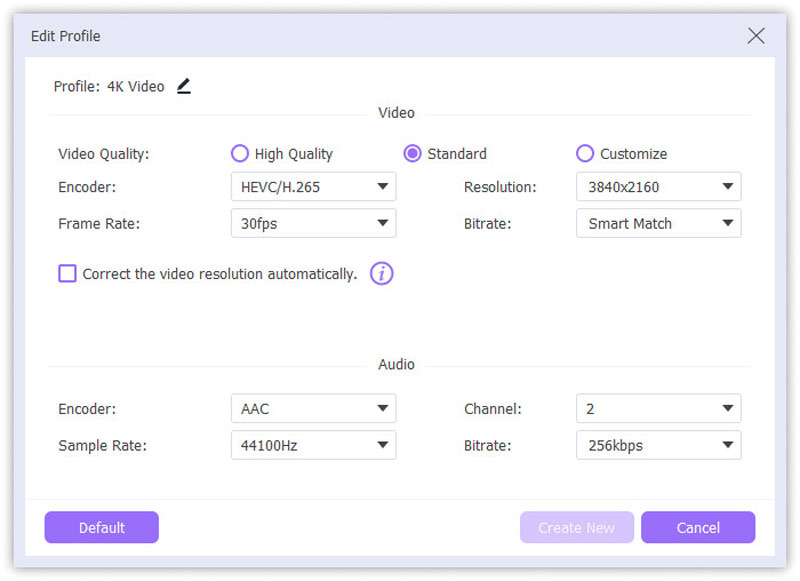Click the Video section heading

tap(396, 113)
